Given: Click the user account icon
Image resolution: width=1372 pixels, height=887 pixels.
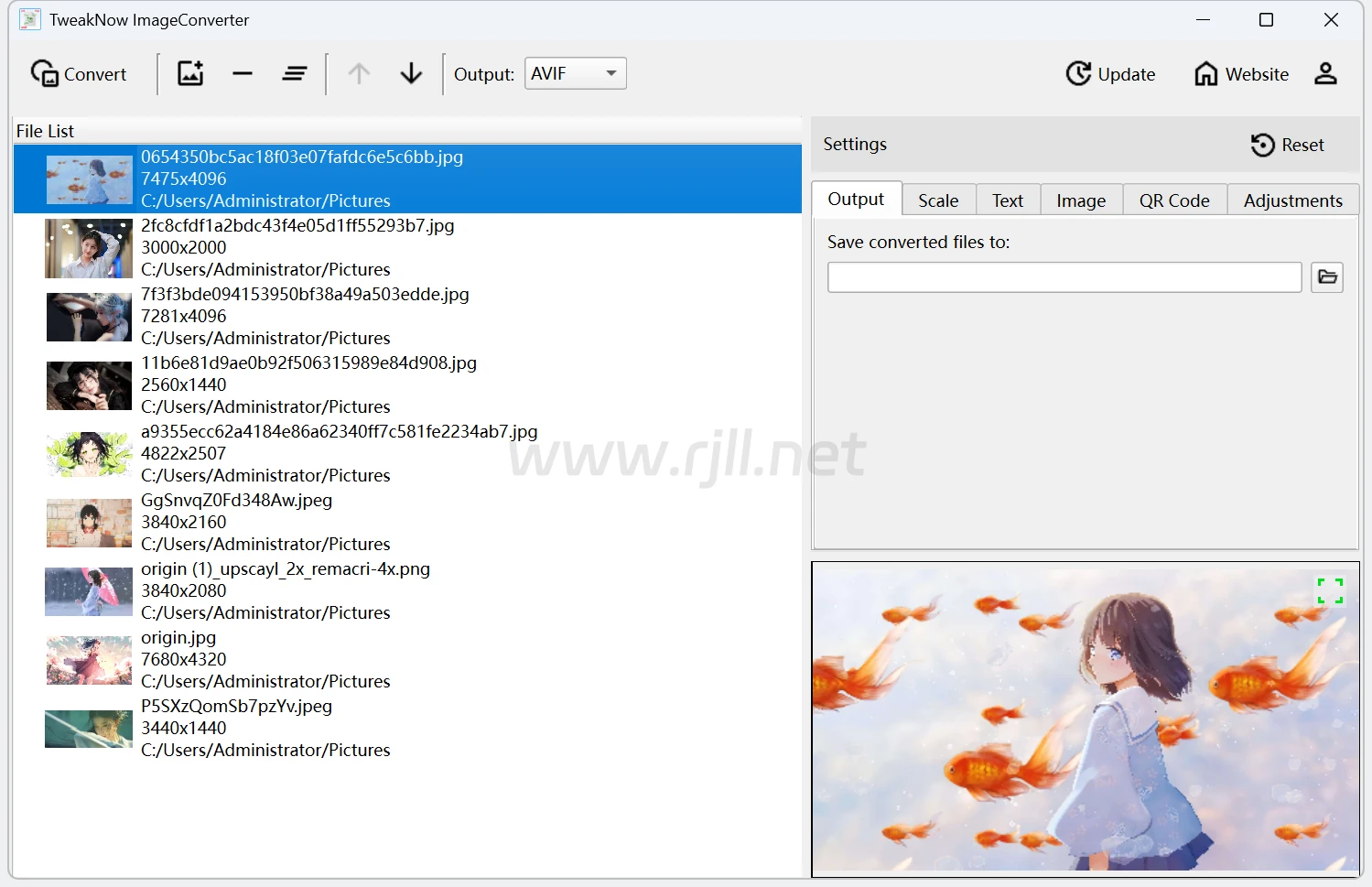Looking at the screenshot, I should (1325, 73).
